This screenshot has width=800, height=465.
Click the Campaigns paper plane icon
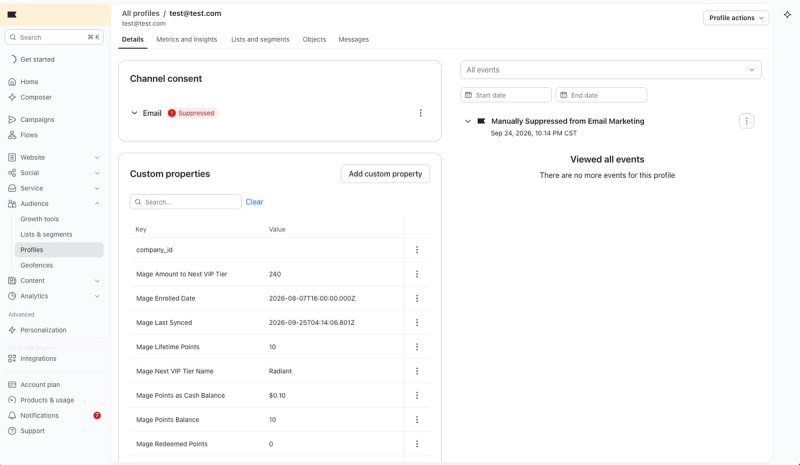(x=12, y=119)
